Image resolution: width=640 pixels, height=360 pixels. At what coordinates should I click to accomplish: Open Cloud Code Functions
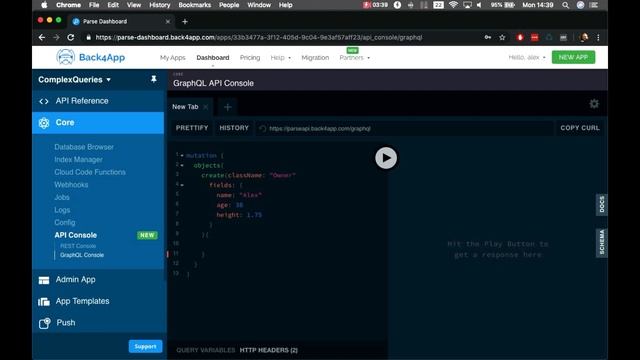tap(90, 172)
